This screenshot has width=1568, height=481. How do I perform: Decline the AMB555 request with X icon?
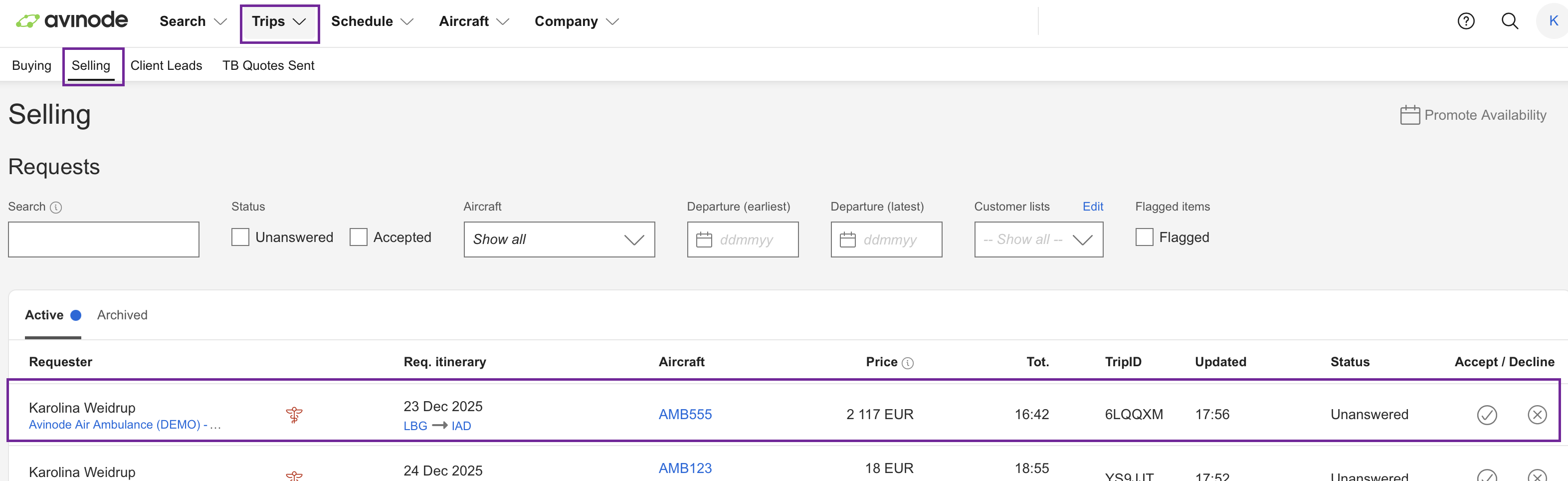1537,415
